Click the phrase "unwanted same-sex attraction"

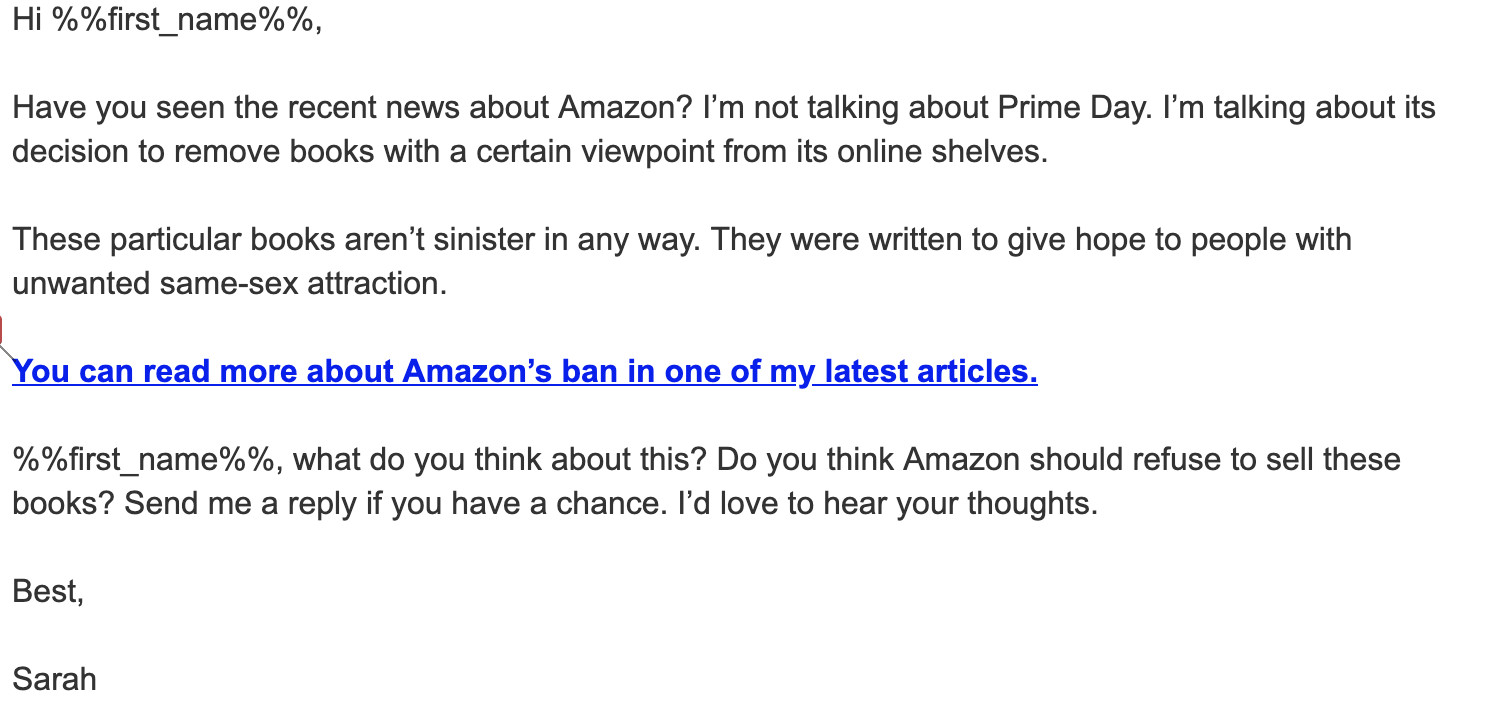(x=229, y=284)
